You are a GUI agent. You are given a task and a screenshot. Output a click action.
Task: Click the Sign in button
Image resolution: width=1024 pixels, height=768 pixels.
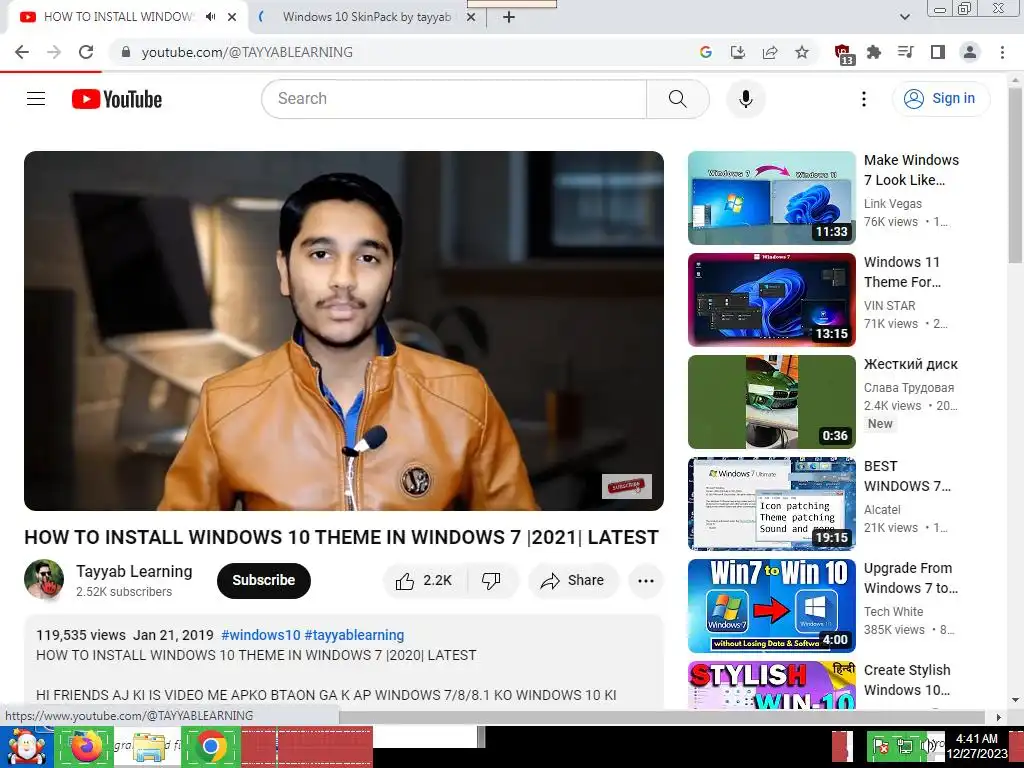[941, 99]
